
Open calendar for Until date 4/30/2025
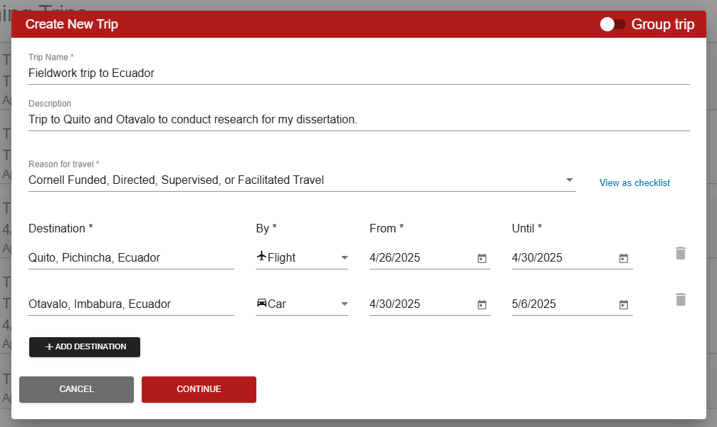click(x=623, y=258)
